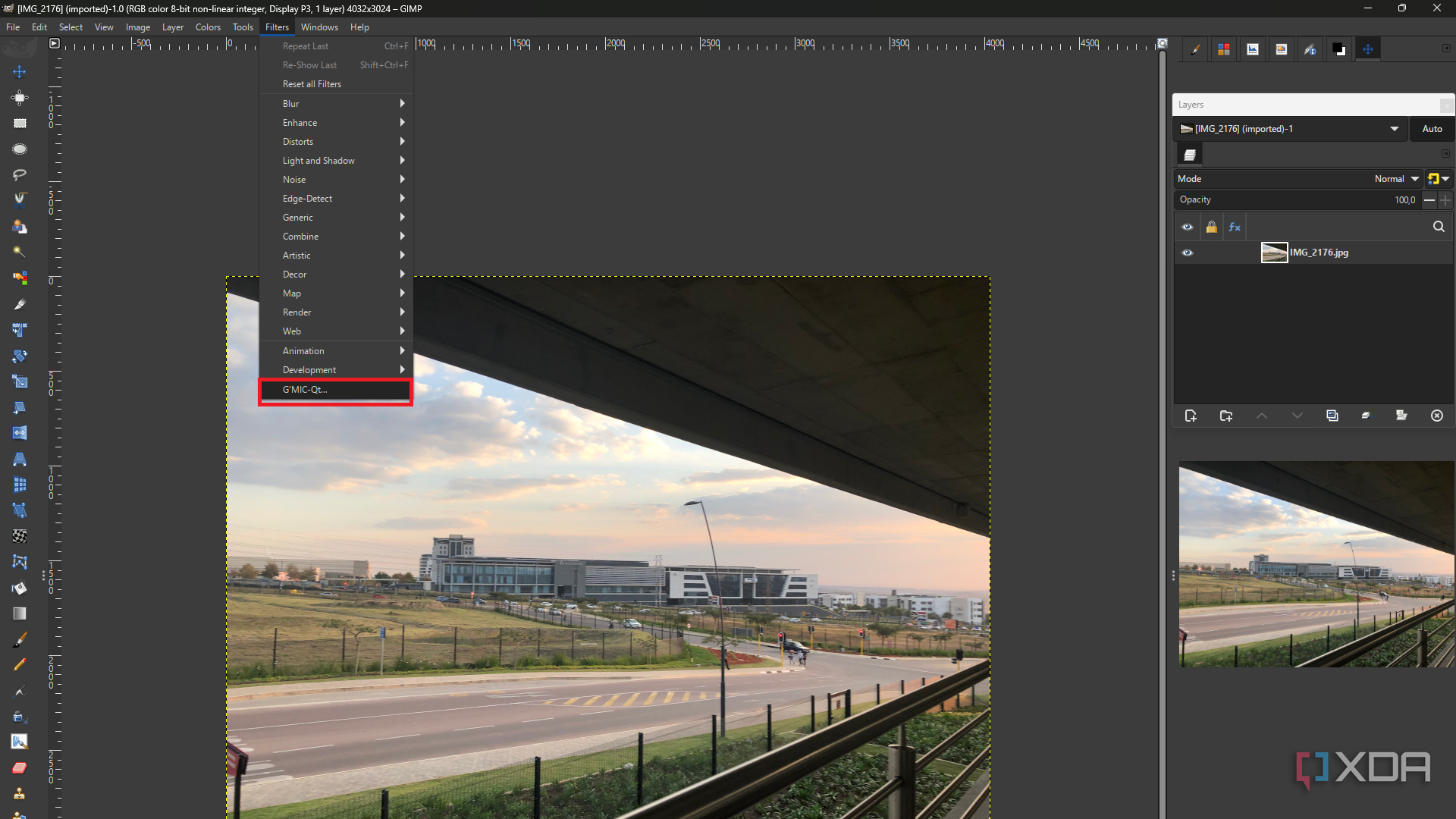Create a new layer with bottom icon
Viewport: 1456px width, 819px height.
pyautogui.click(x=1191, y=416)
